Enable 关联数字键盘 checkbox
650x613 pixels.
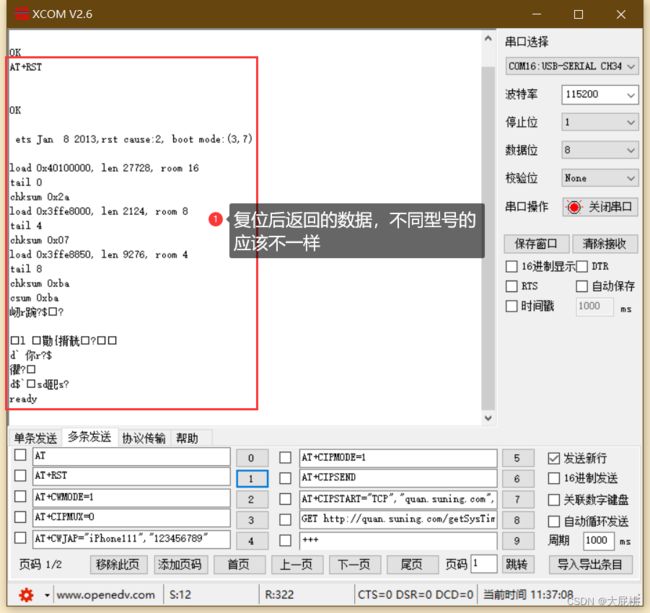pyautogui.click(x=554, y=500)
